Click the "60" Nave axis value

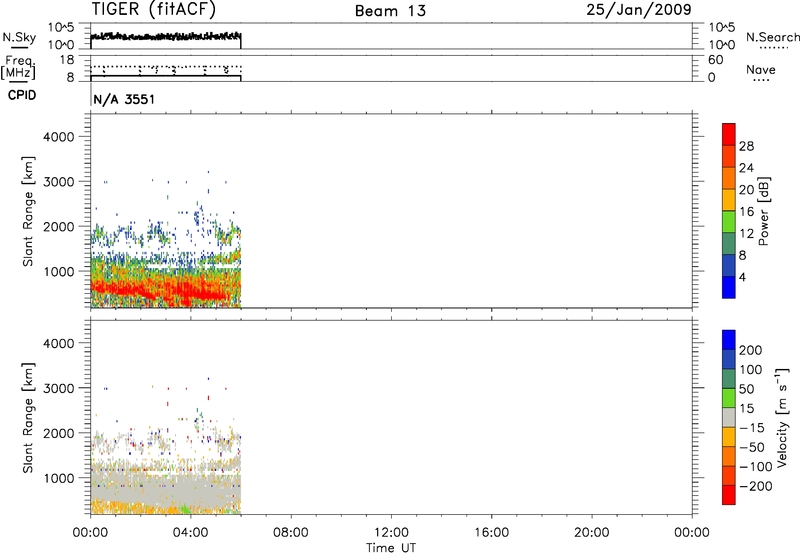click(x=715, y=60)
